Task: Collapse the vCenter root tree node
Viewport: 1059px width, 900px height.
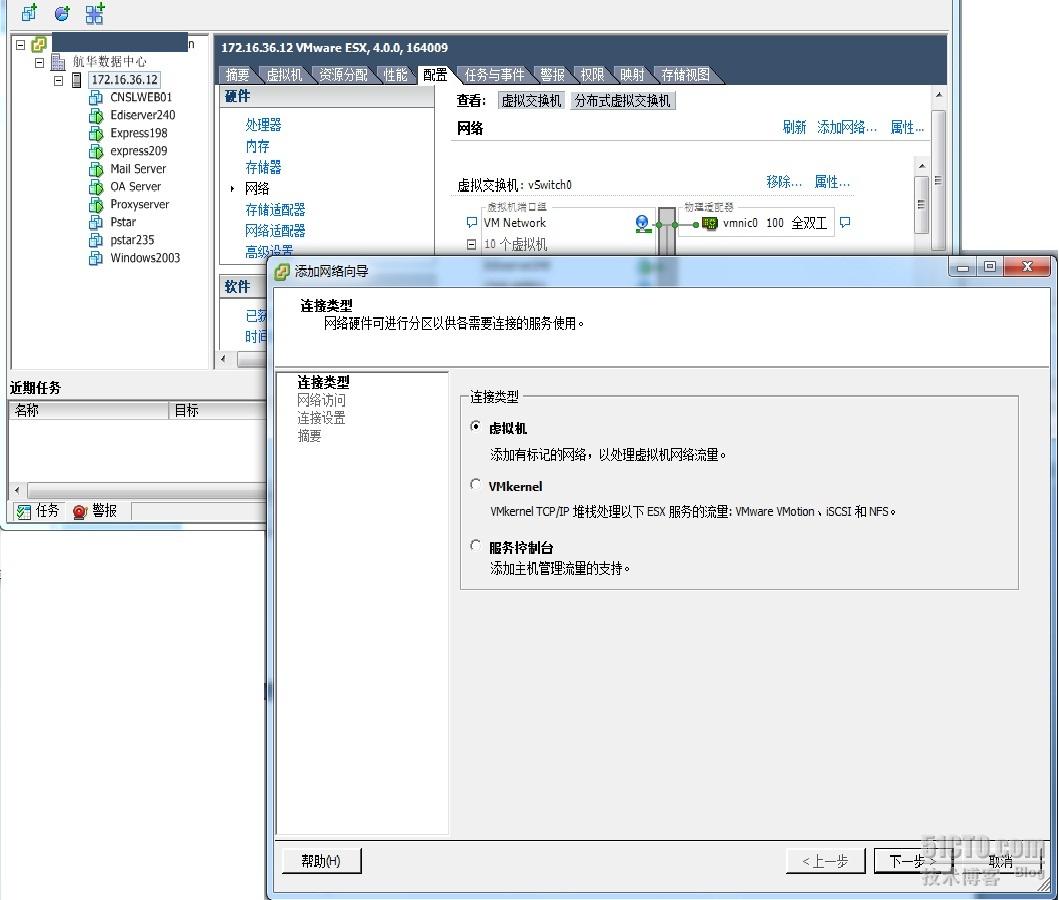Action: tap(21, 45)
